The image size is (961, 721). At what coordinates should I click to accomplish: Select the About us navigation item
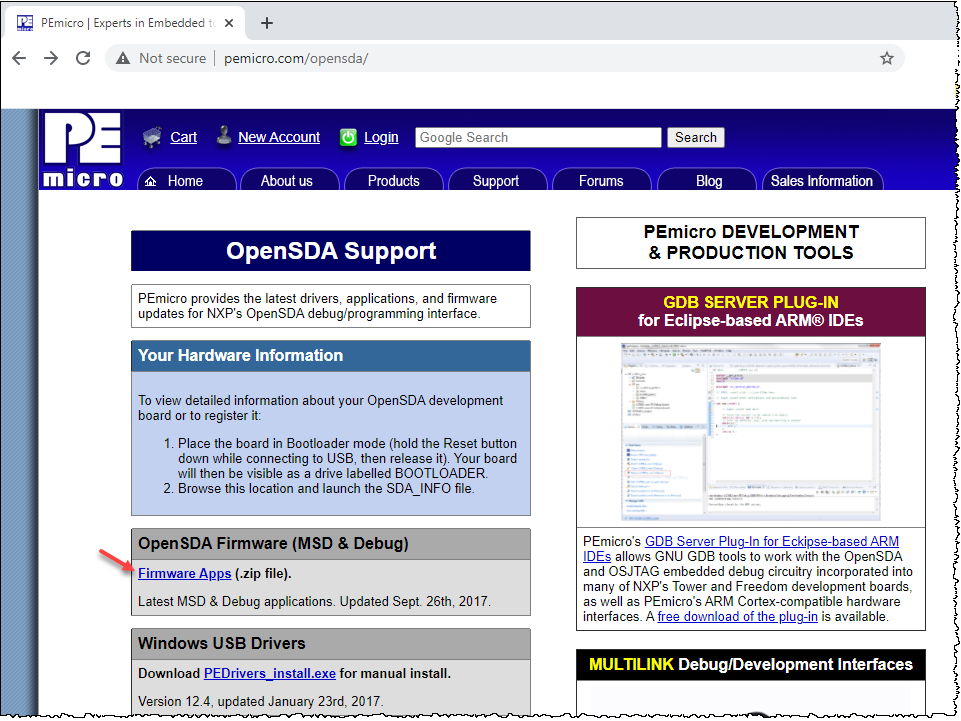pyautogui.click(x=289, y=181)
